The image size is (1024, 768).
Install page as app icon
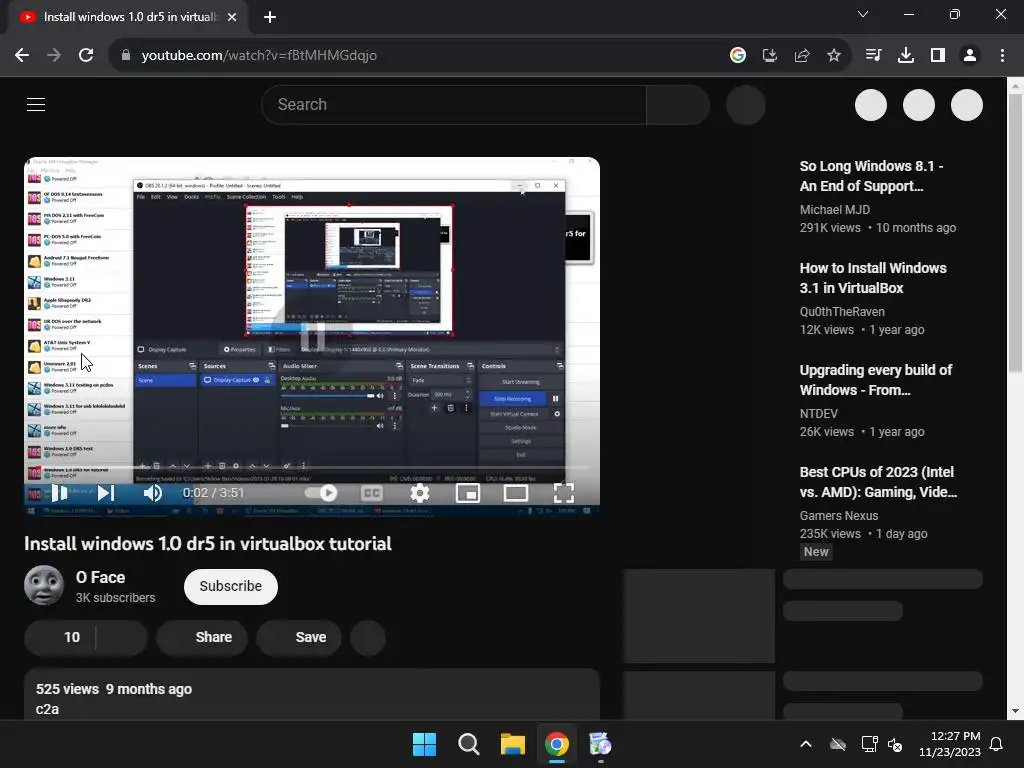(770, 56)
